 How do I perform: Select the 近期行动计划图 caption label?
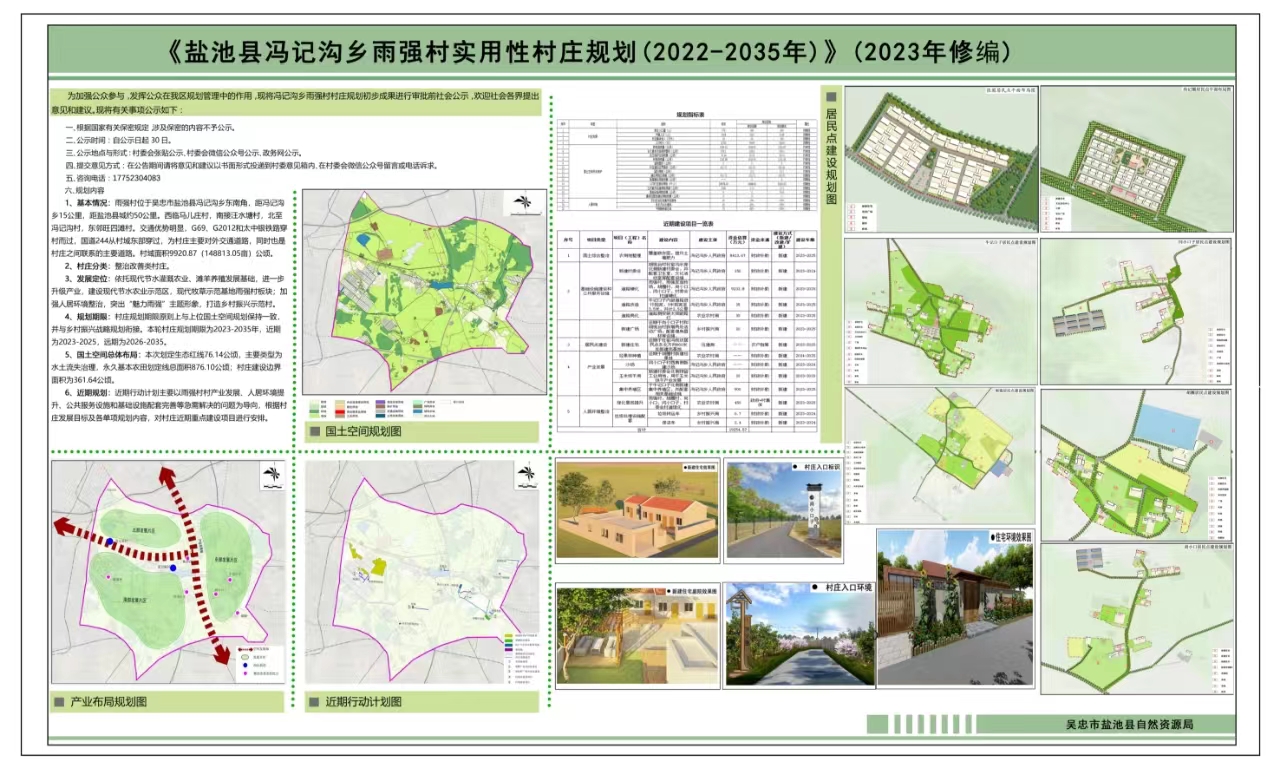(x=362, y=702)
